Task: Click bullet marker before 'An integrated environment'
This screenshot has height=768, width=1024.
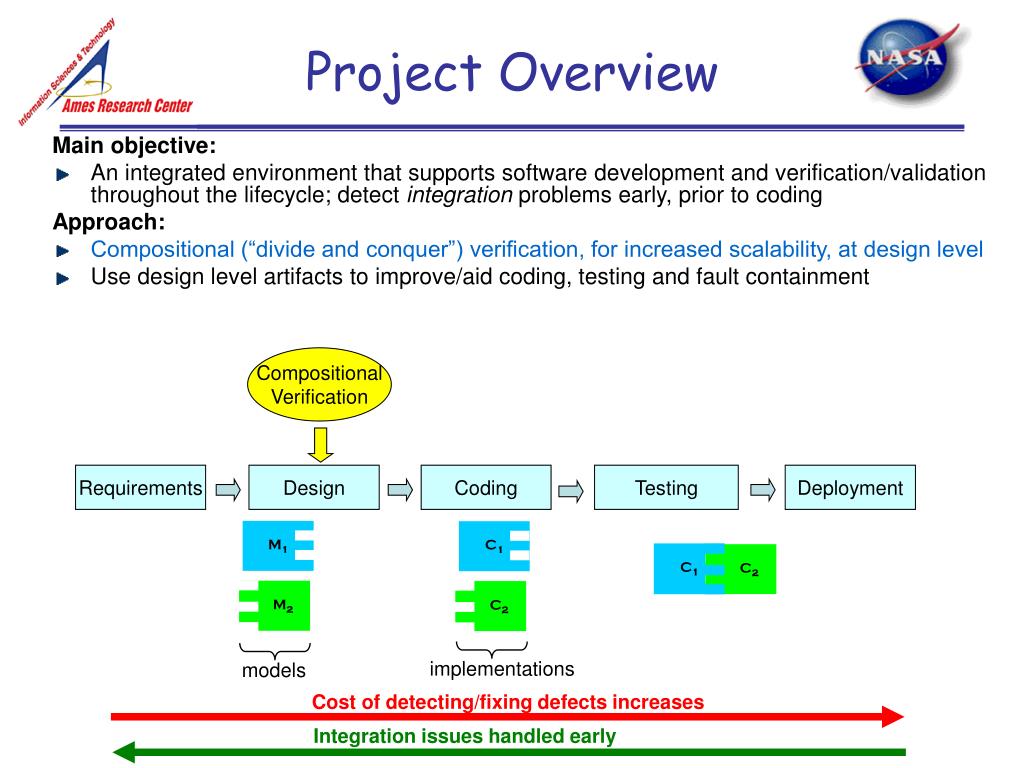Action: (63, 174)
